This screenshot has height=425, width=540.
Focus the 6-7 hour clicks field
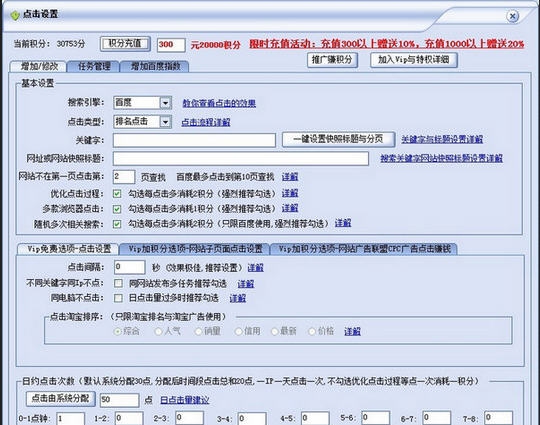[x=437, y=417]
